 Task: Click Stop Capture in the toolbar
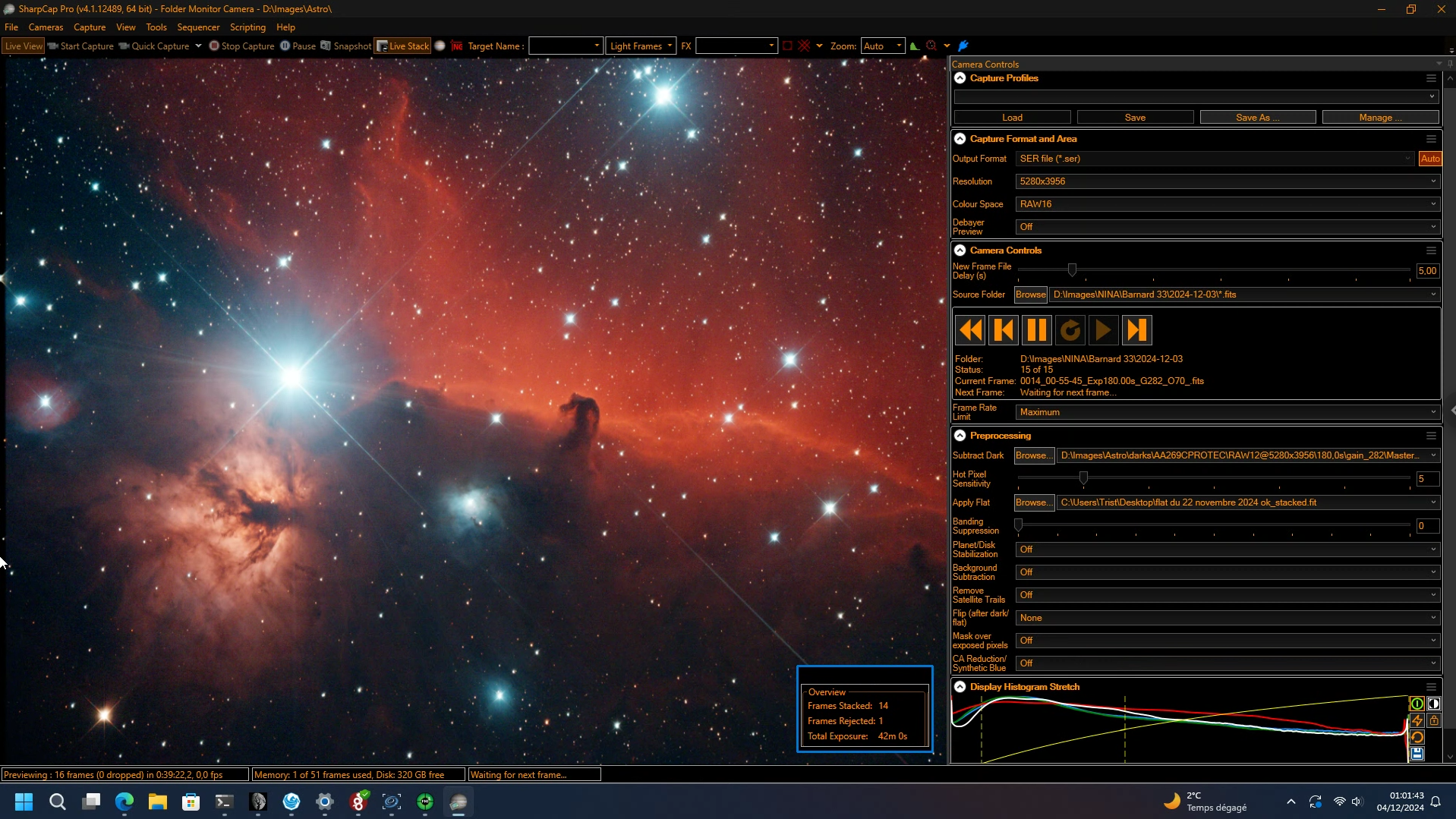[x=241, y=46]
